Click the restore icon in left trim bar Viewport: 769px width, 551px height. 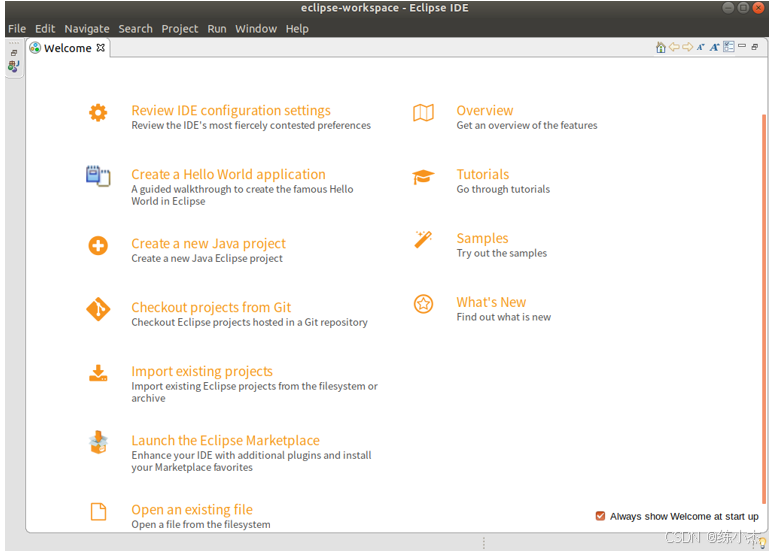click(x=14, y=52)
